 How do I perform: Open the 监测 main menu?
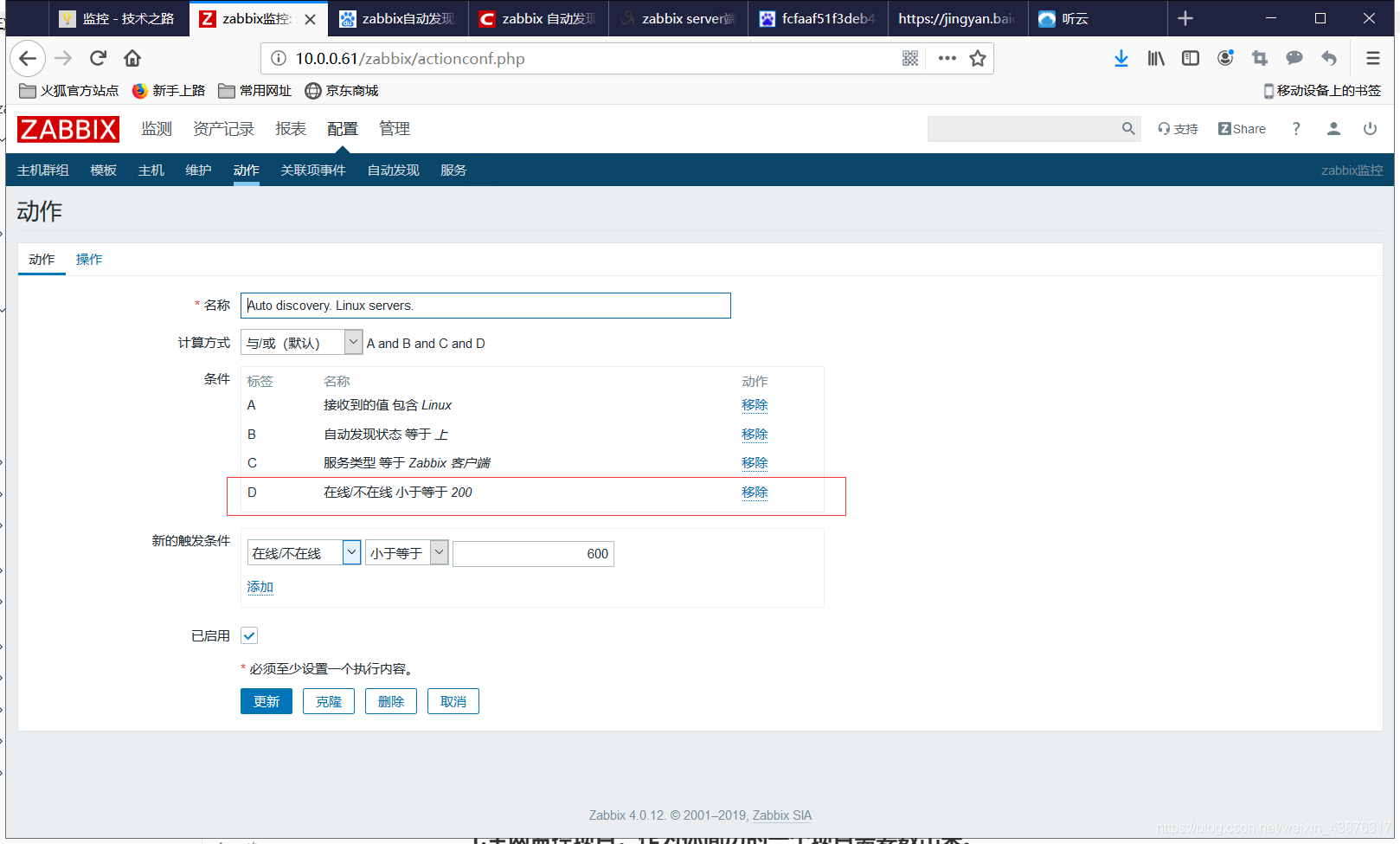(x=157, y=128)
